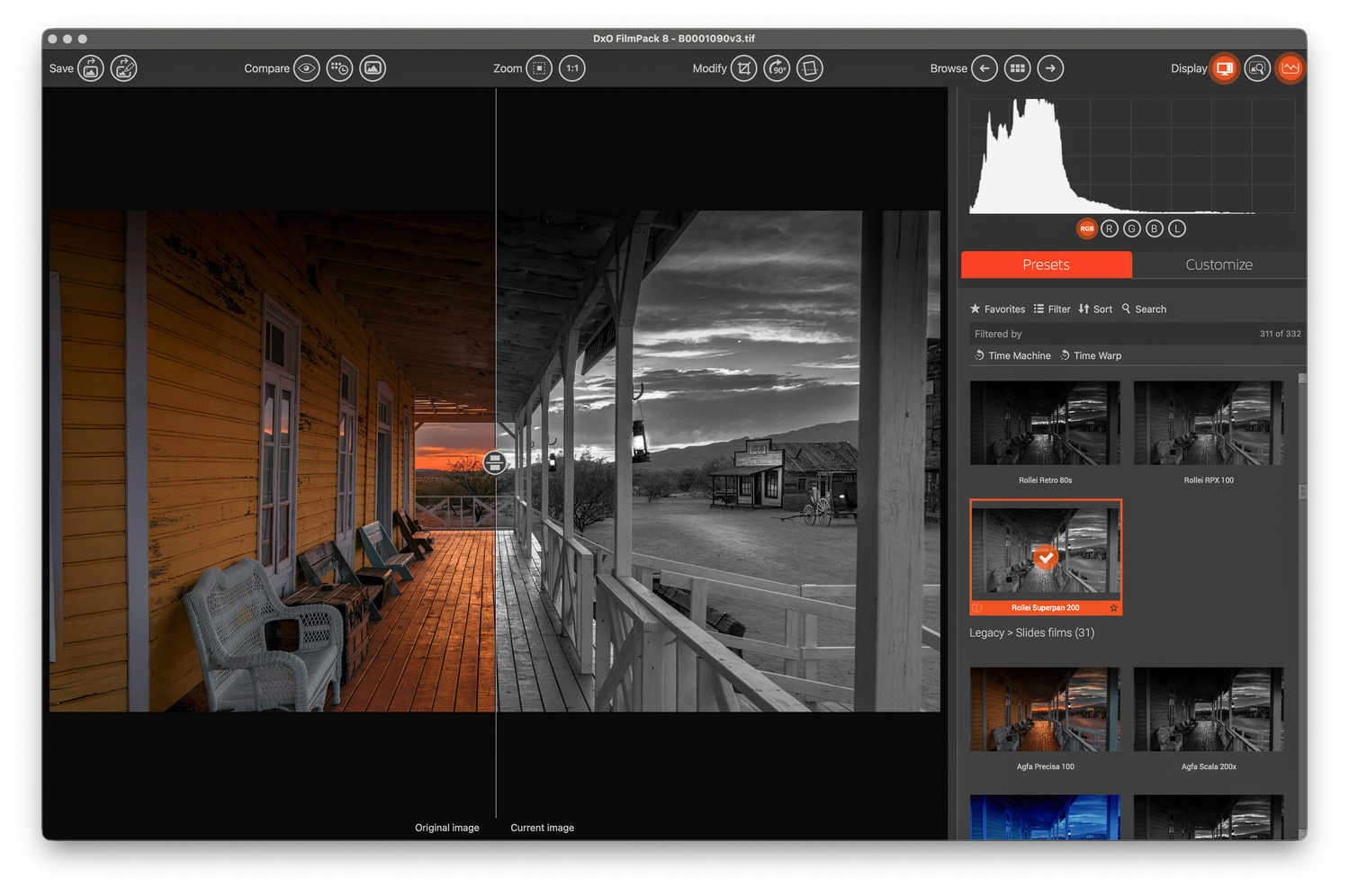The height and width of the screenshot is (896, 1349).
Task: Switch to the Customize tab
Action: coord(1219,264)
